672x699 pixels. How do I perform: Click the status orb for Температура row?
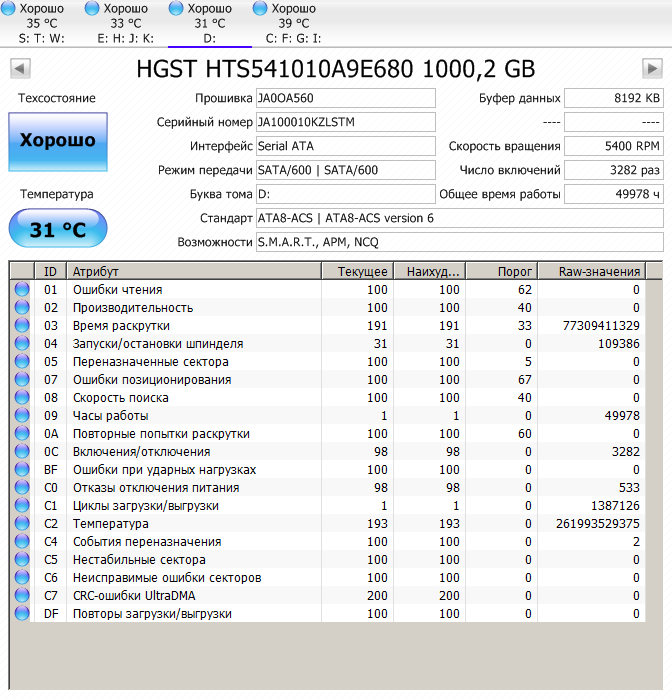click(22, 524)
